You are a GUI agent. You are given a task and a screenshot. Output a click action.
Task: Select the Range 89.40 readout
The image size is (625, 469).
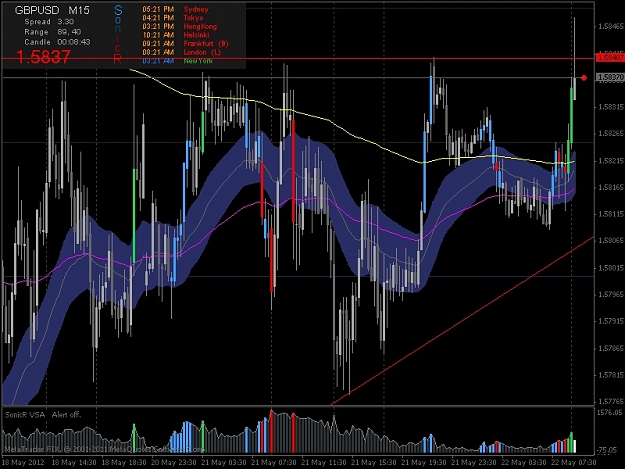point(53,32)
